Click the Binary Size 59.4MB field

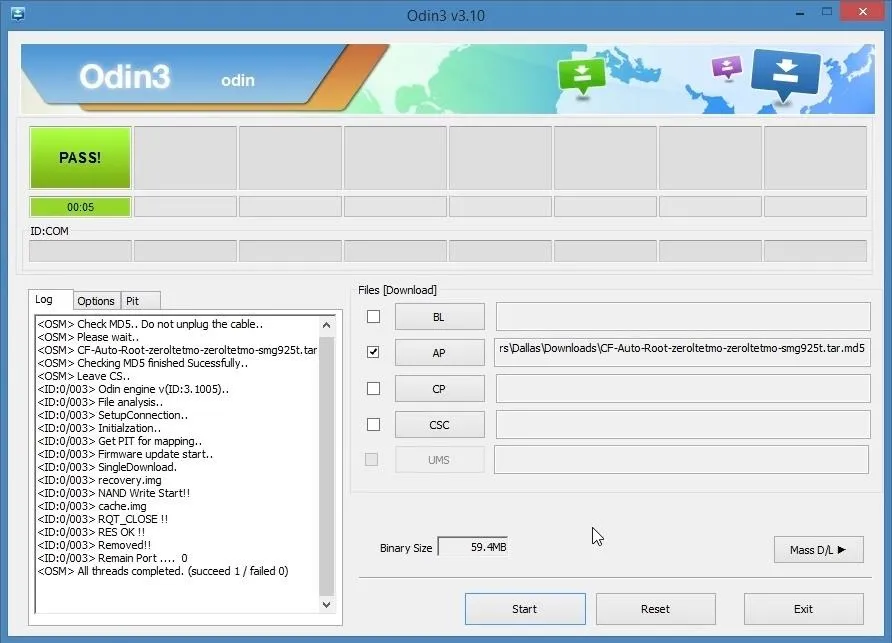pos(473,547)
